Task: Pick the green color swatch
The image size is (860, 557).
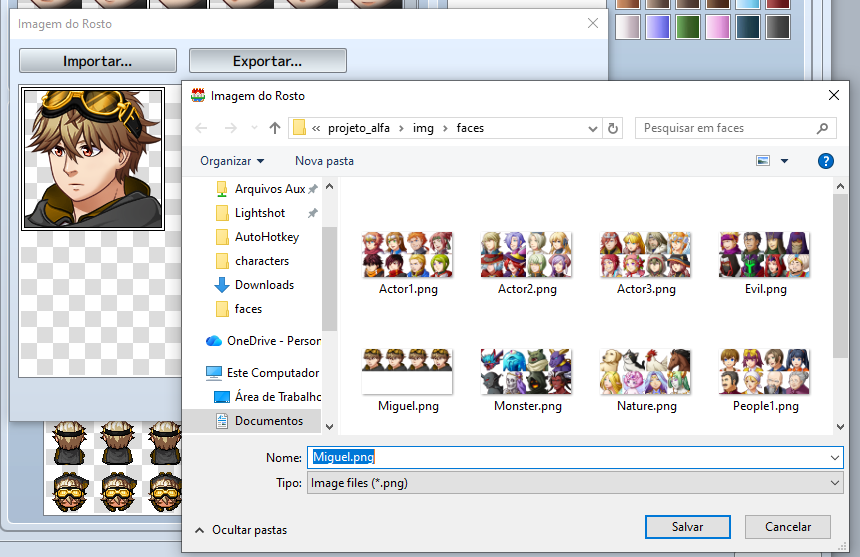Action: point(688,26)
